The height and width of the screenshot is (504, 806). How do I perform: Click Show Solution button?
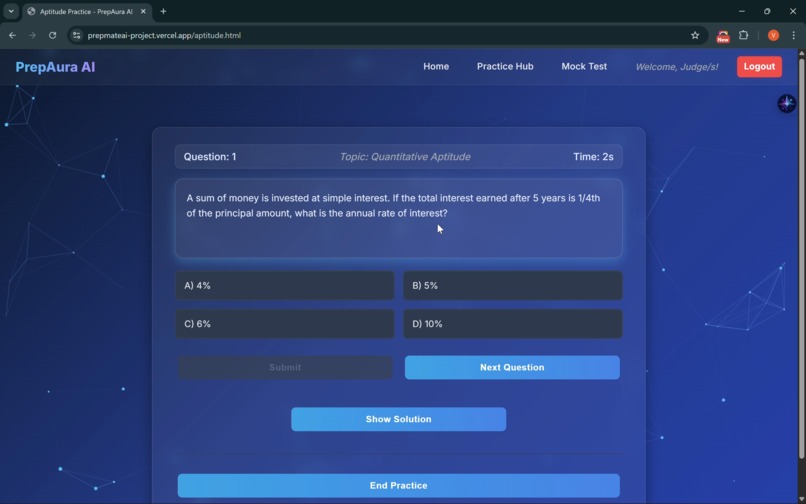(x=398, y=419)
